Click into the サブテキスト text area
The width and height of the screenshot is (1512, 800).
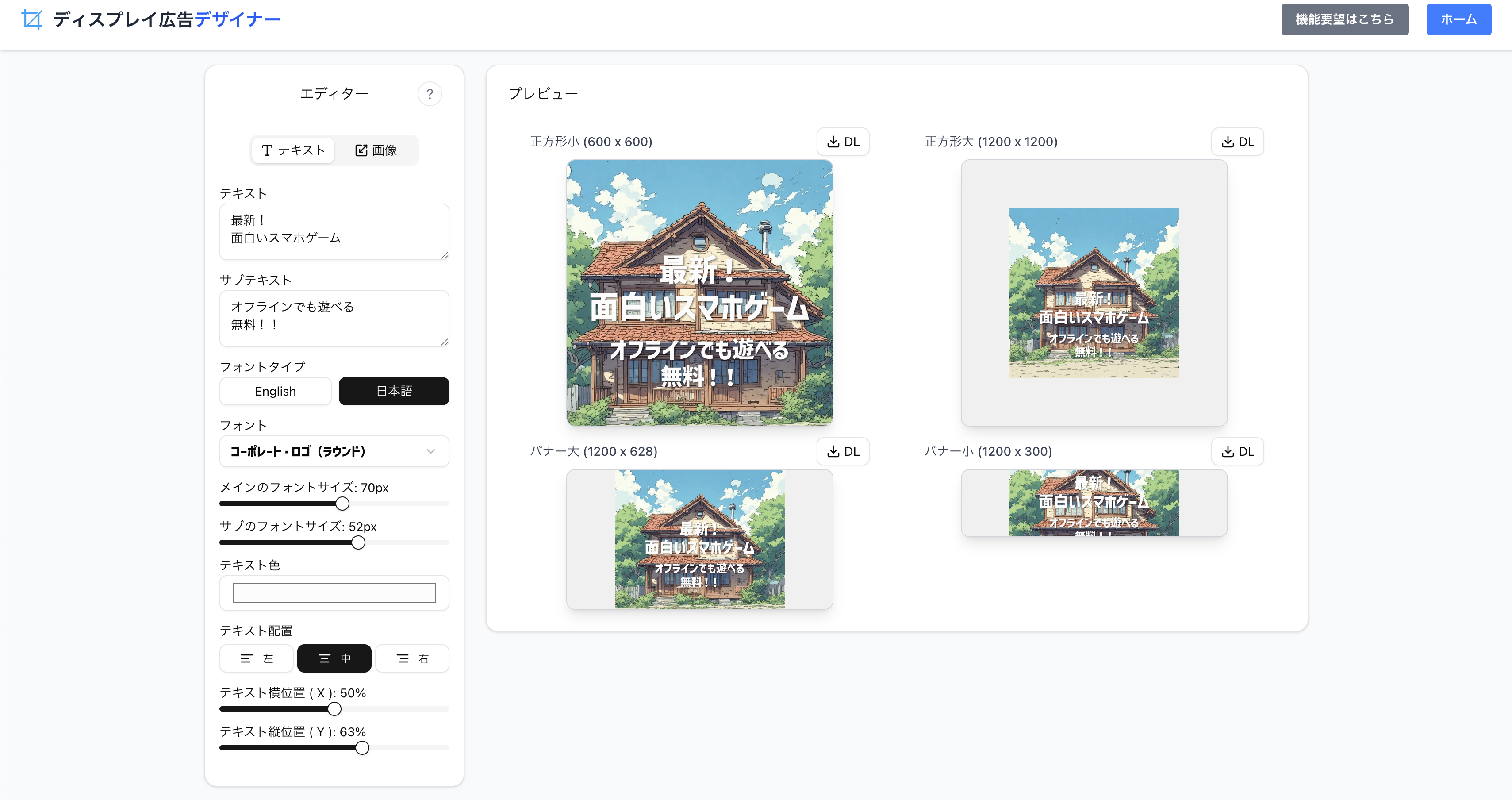334,318
